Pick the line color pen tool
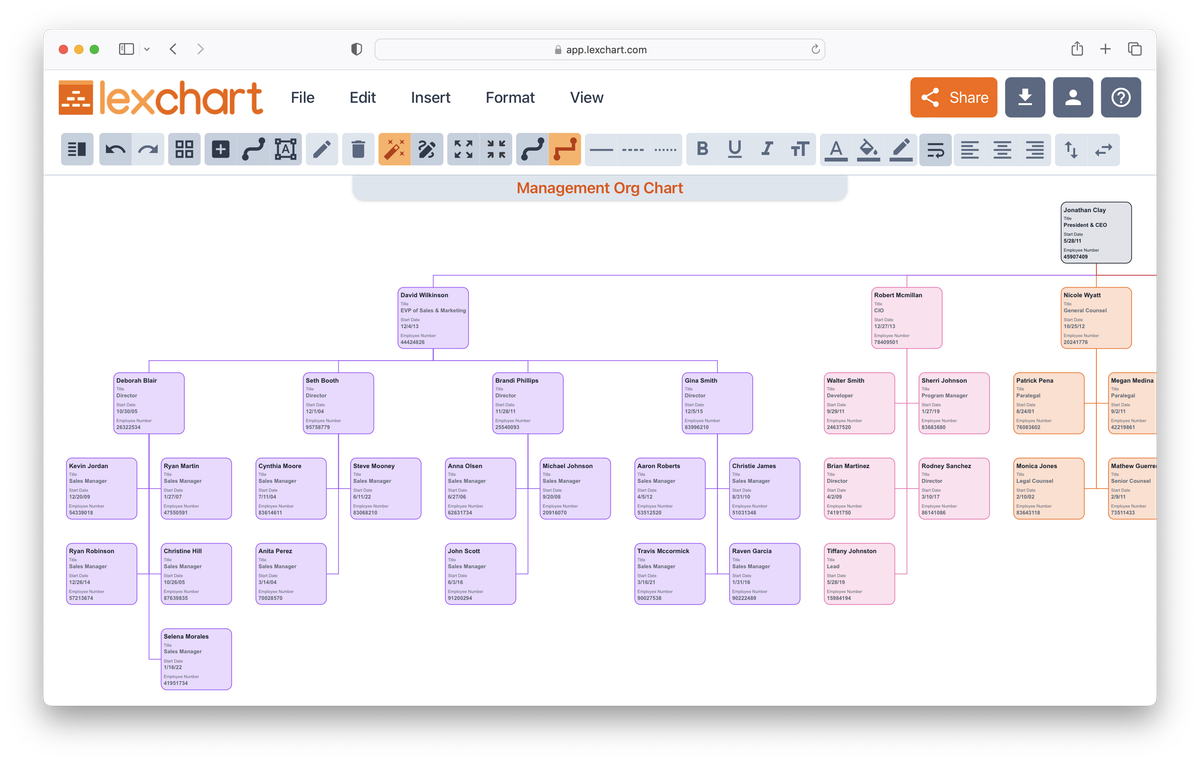The width and height of the screenshot is (1200, 763). coord(901,149)
